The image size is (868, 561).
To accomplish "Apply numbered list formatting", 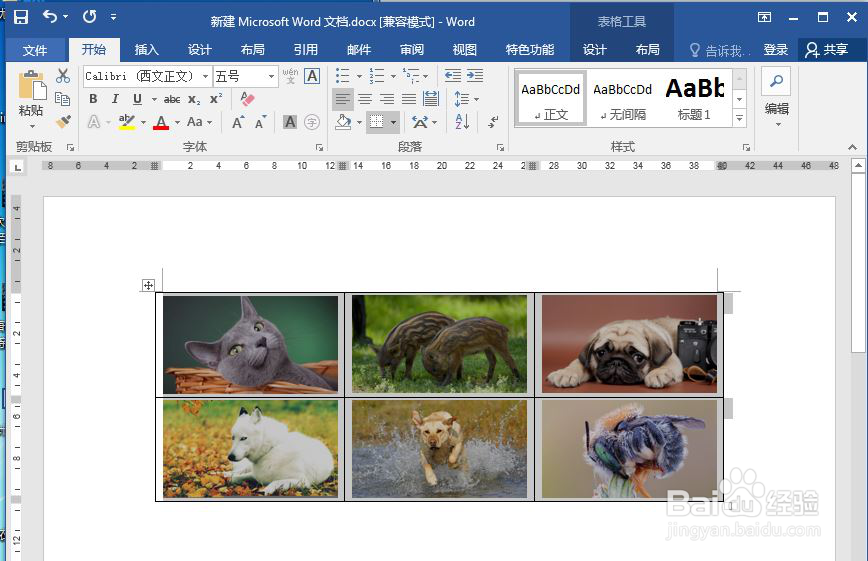I will [x=377, y=75].
